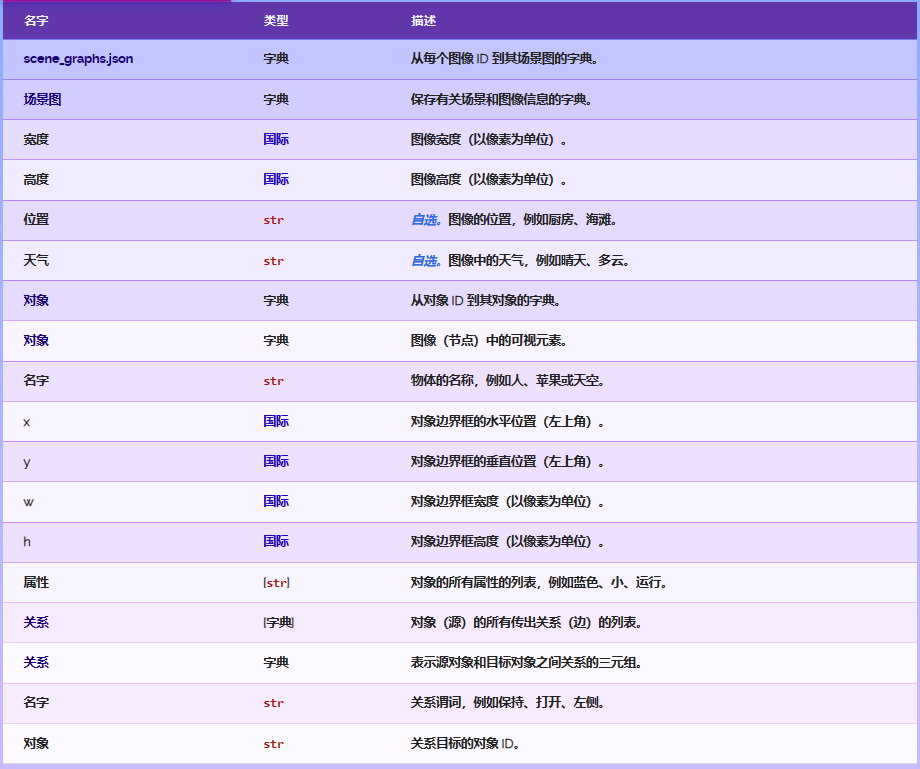This screenshot has height=769, width=920.
Task: Select the 属性 name cell
Action: pyautogui.click(x=36, y=582)
